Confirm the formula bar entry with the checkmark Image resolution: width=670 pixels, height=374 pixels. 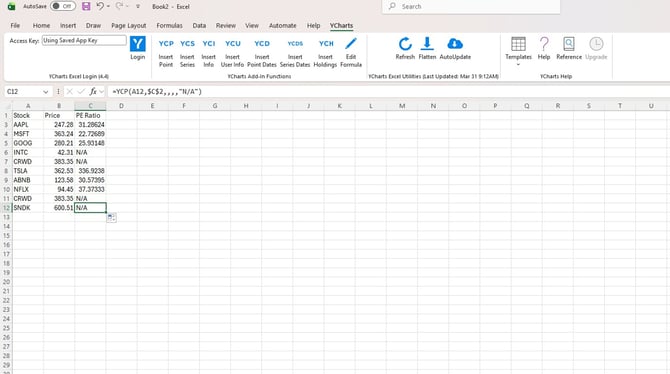pyautogui.click(x=81, y=91)
